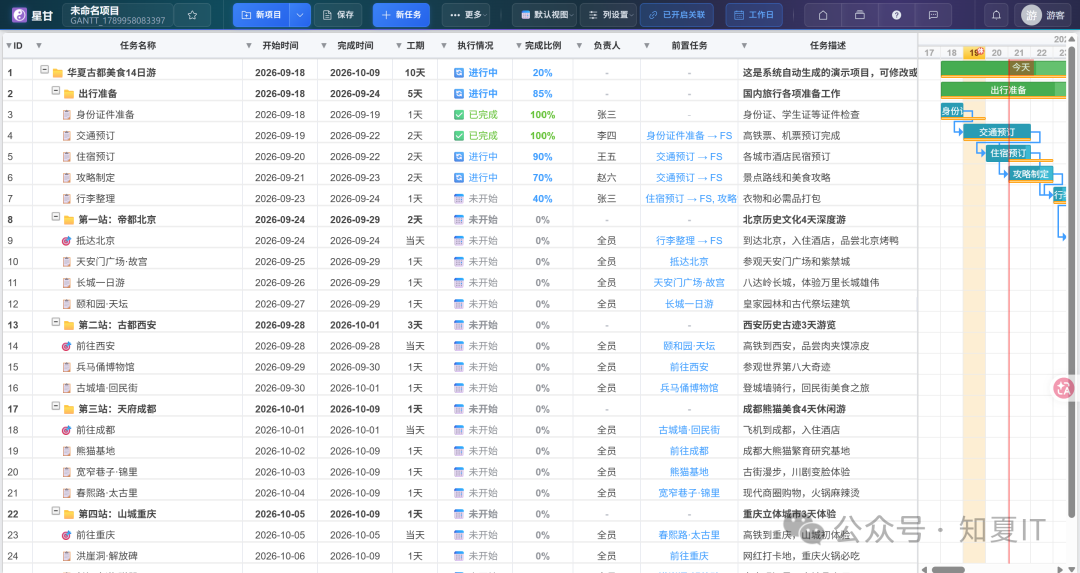Click the task icon beside 熊猫基地
This screenshot has width=1080, height=573.
(x=66, y=451)
